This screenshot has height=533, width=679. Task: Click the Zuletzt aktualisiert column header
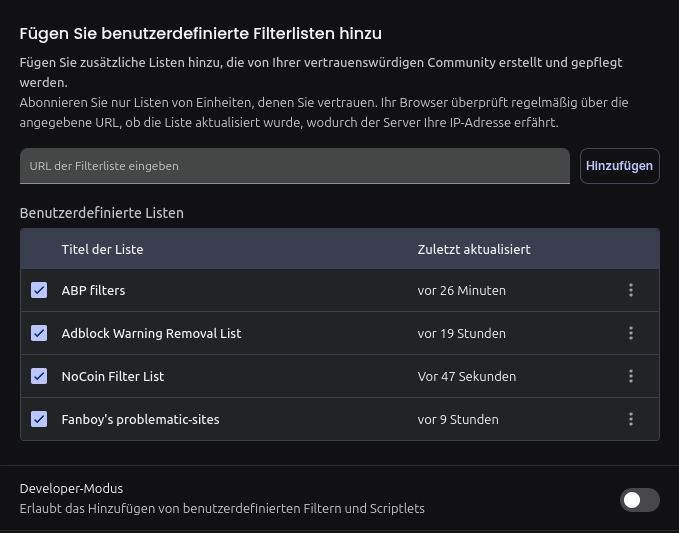point(474,249)
